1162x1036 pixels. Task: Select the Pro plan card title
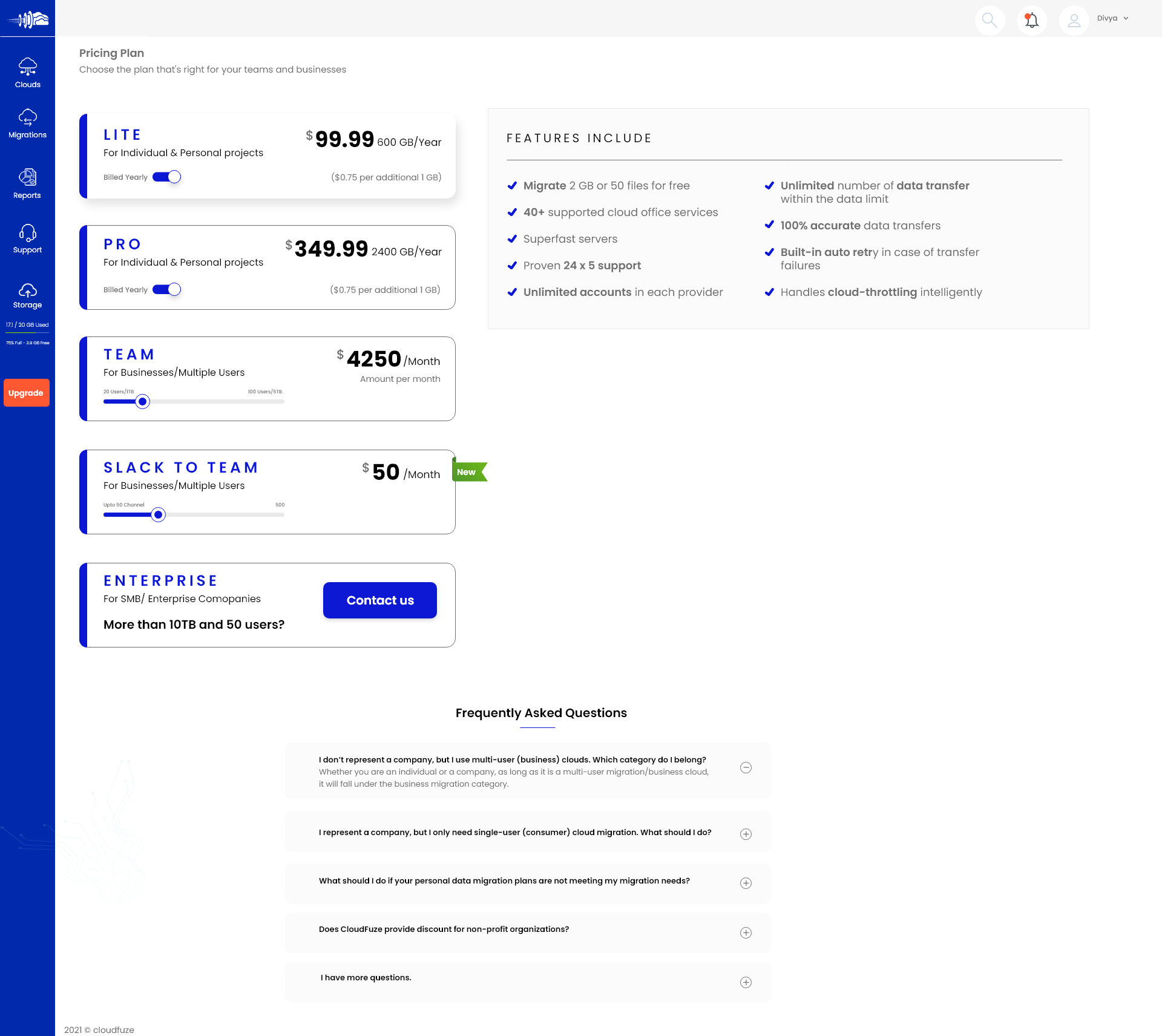point(123,244)
